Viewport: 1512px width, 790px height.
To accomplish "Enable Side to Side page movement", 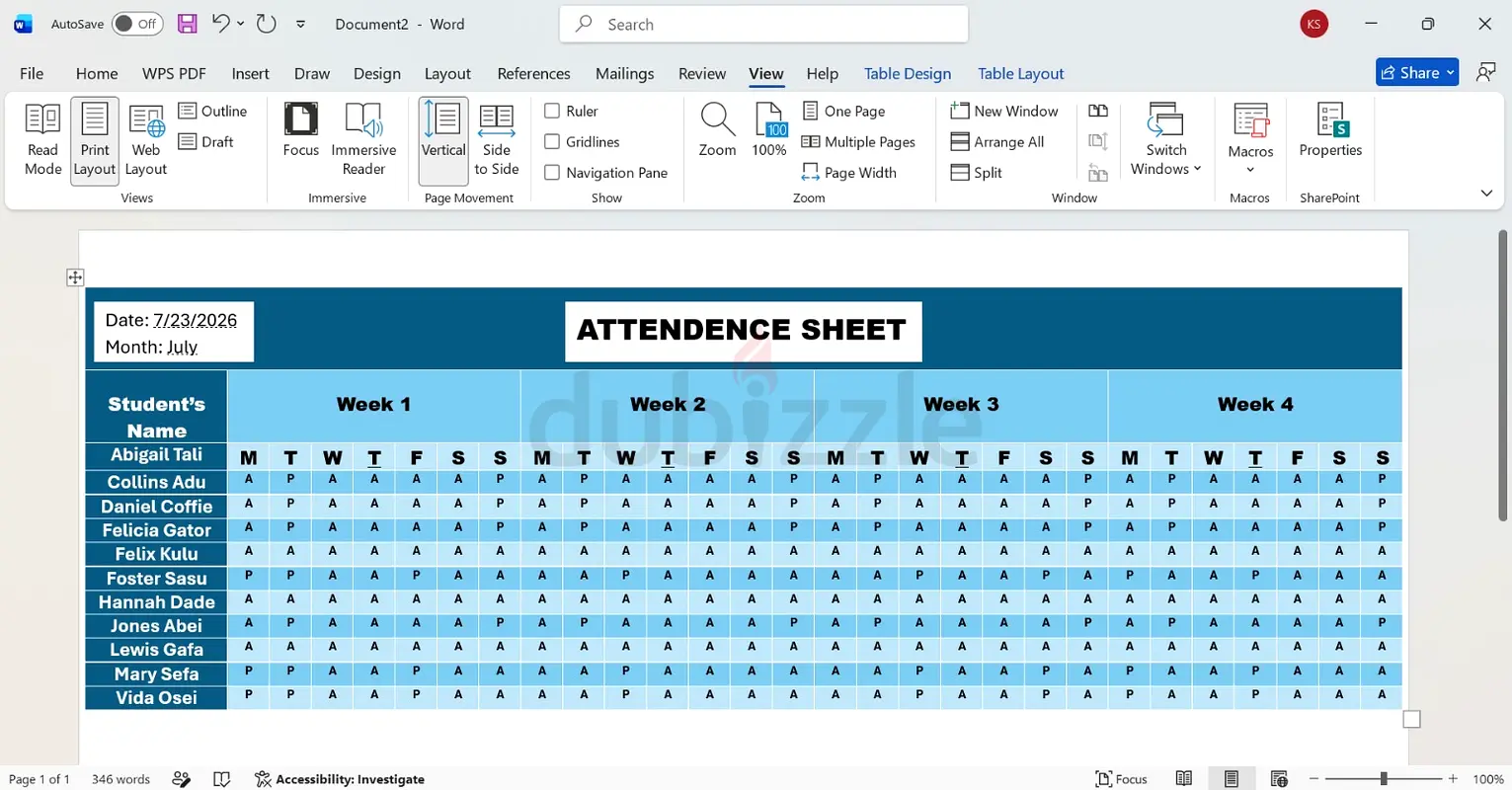I will click(x=497, y=140).
